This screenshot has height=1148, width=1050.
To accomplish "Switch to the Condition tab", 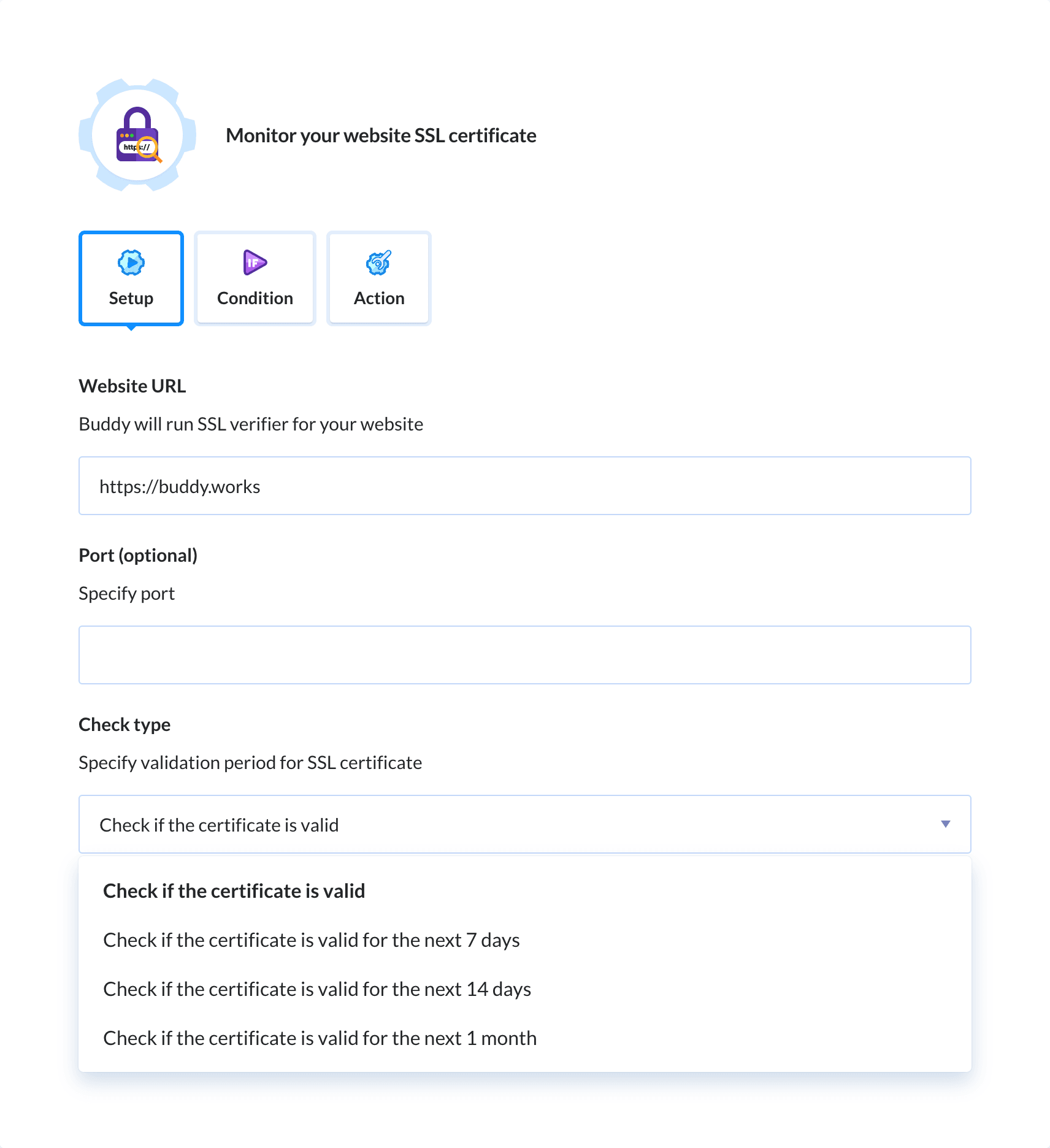I will click(x=254, y=277).
